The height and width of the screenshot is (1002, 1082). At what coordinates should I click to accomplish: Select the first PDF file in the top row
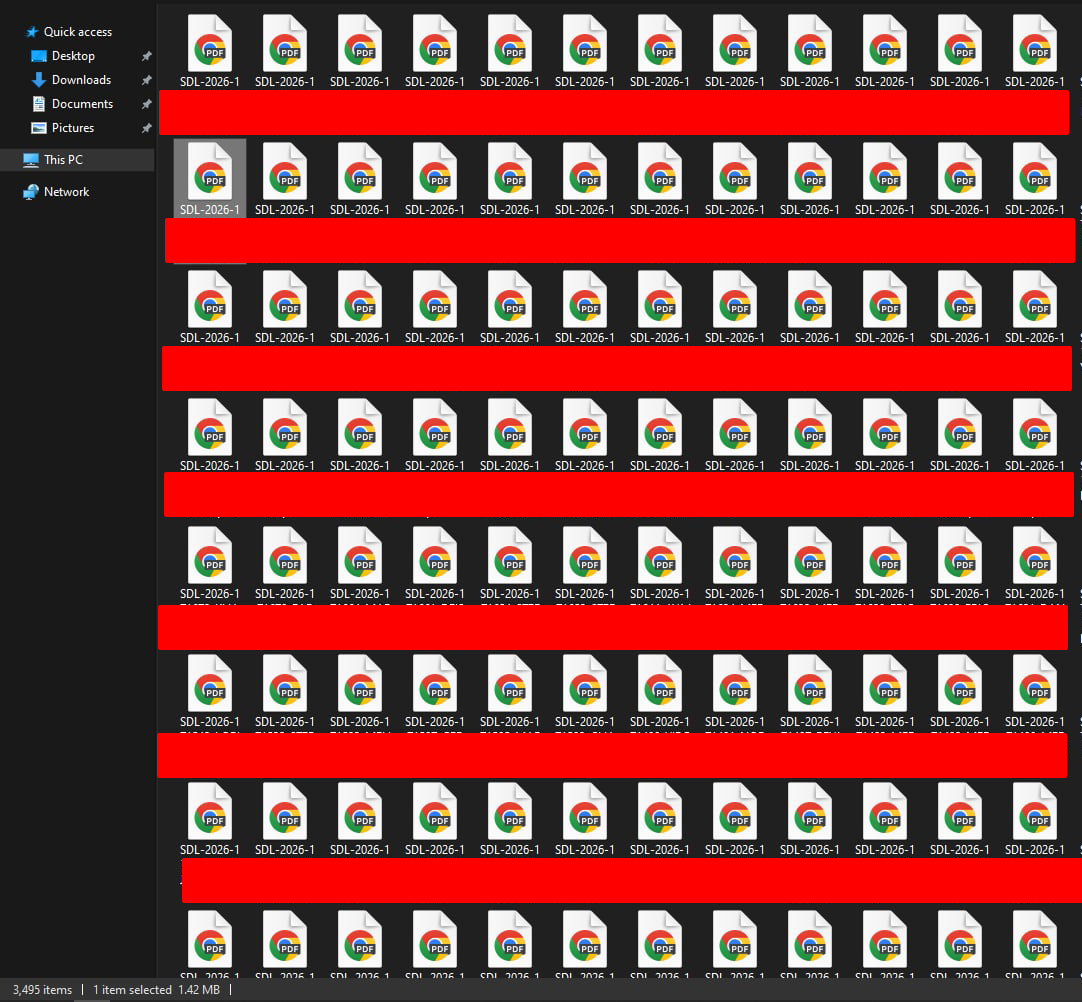point(210,51)
